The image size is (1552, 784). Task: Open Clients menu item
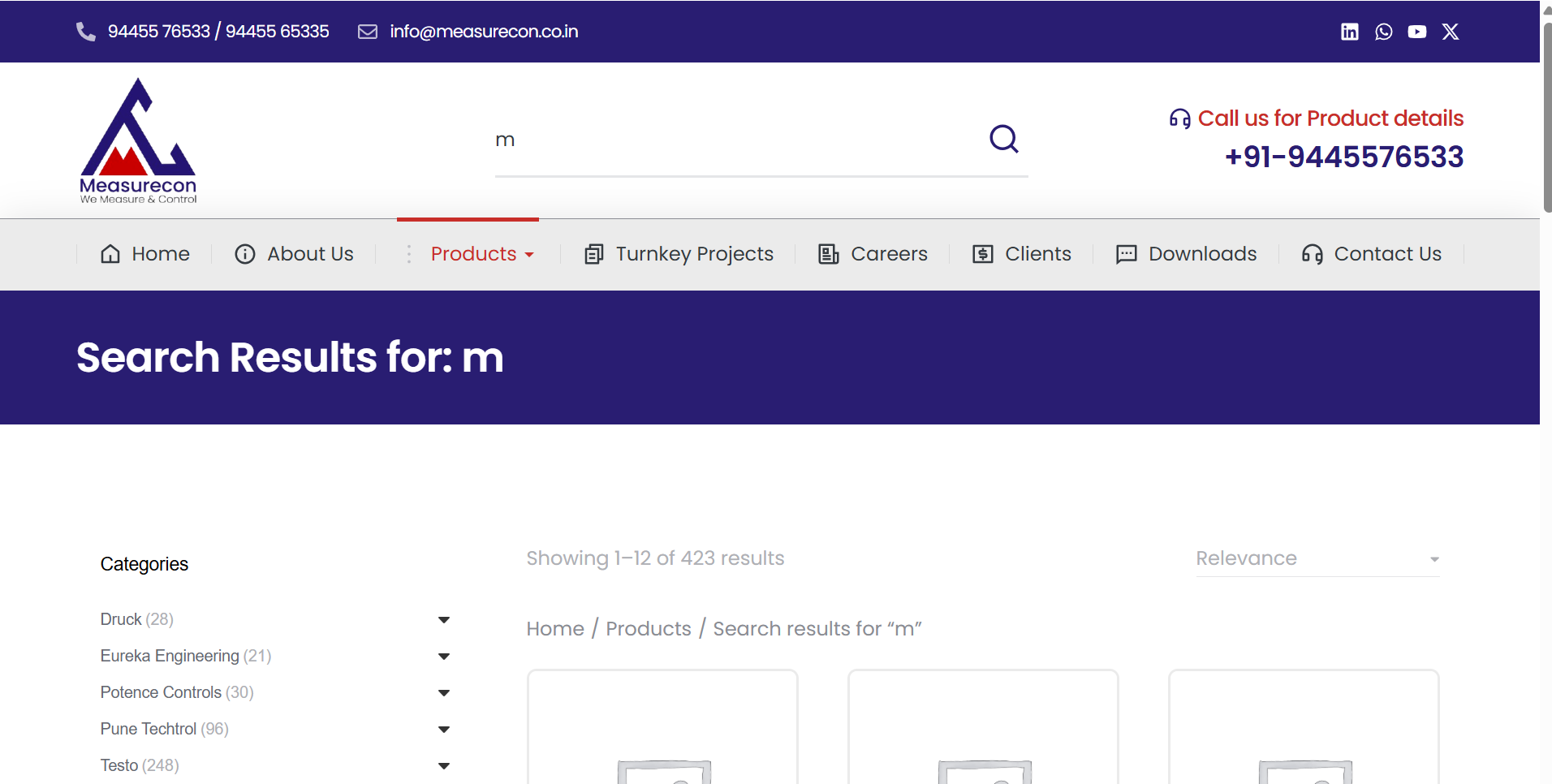1038,254
